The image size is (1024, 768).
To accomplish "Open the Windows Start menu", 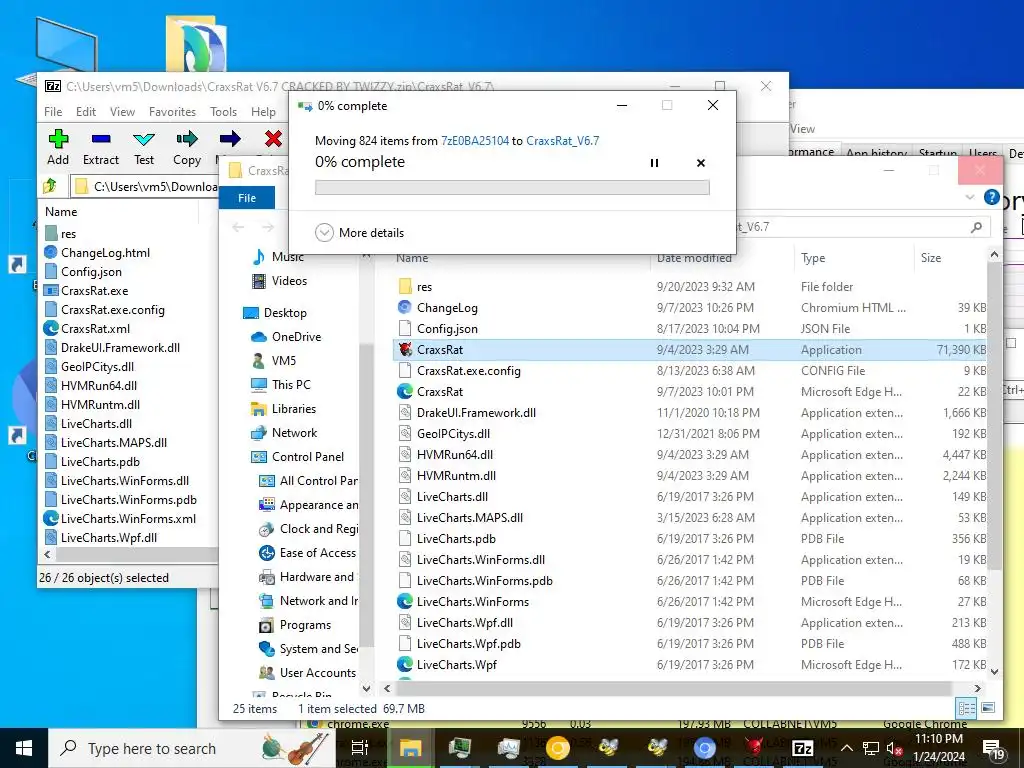I will (24, 748).
